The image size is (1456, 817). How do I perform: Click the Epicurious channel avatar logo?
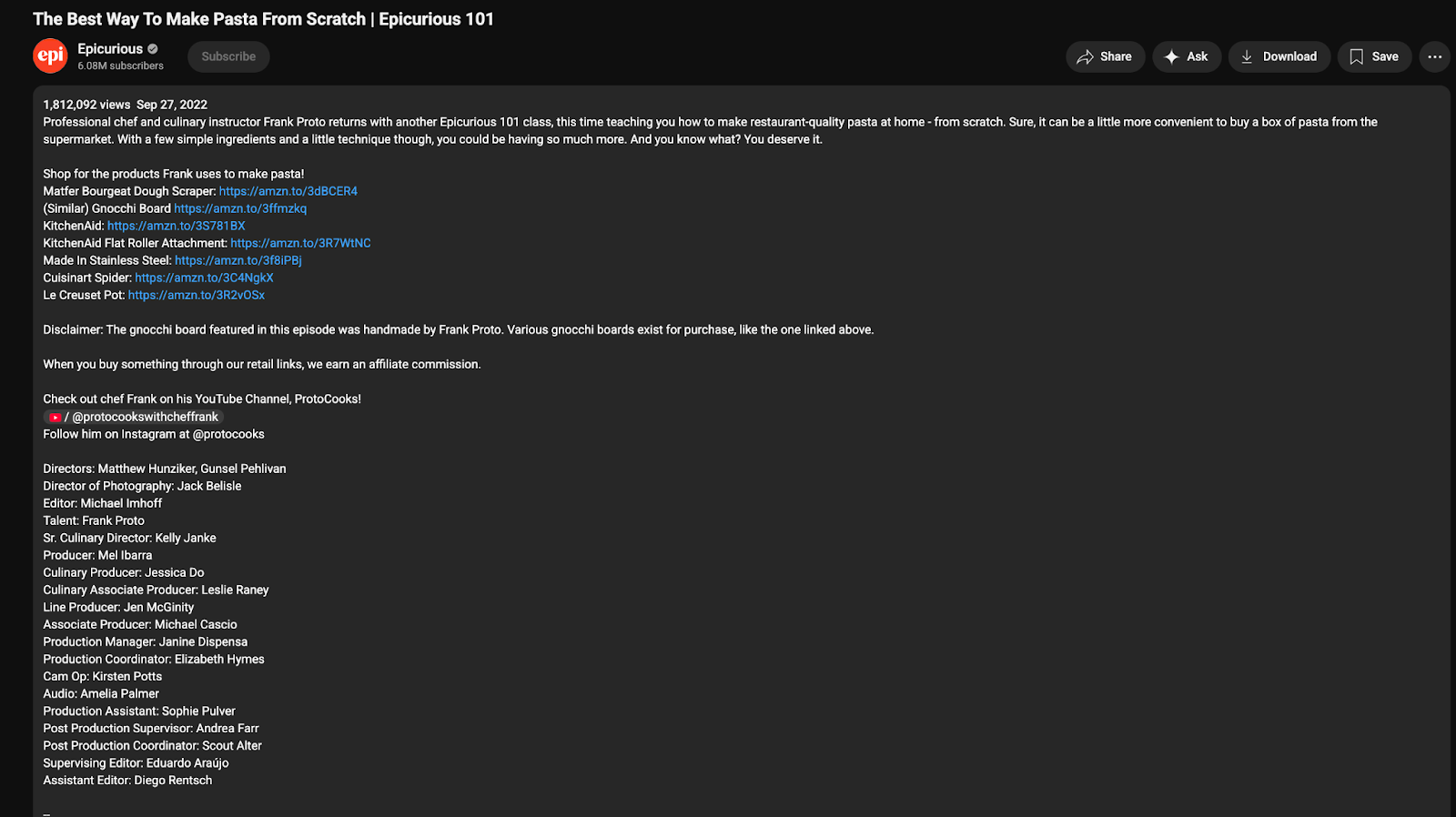point(50,55)
